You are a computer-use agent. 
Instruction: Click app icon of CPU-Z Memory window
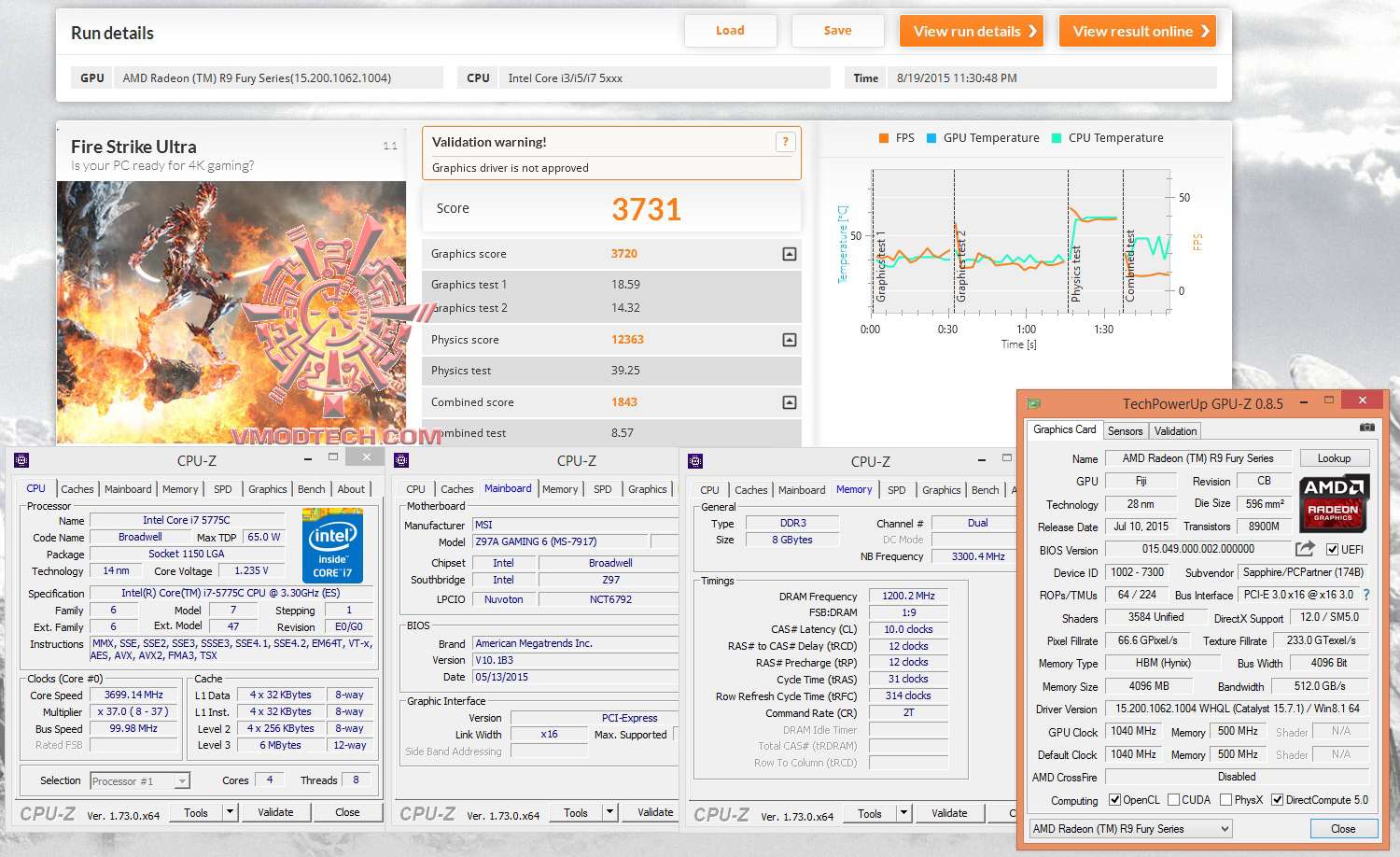click(695, 461)
